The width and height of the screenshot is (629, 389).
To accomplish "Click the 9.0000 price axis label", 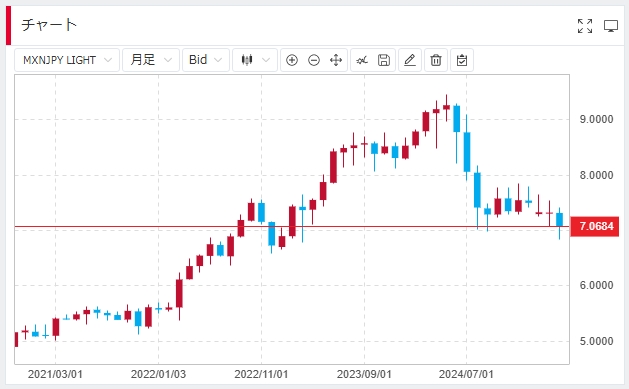I will (596, 119).
